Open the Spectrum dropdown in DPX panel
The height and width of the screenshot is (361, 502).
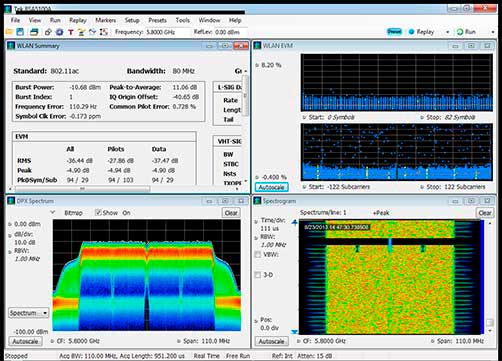tap(28, 313)
